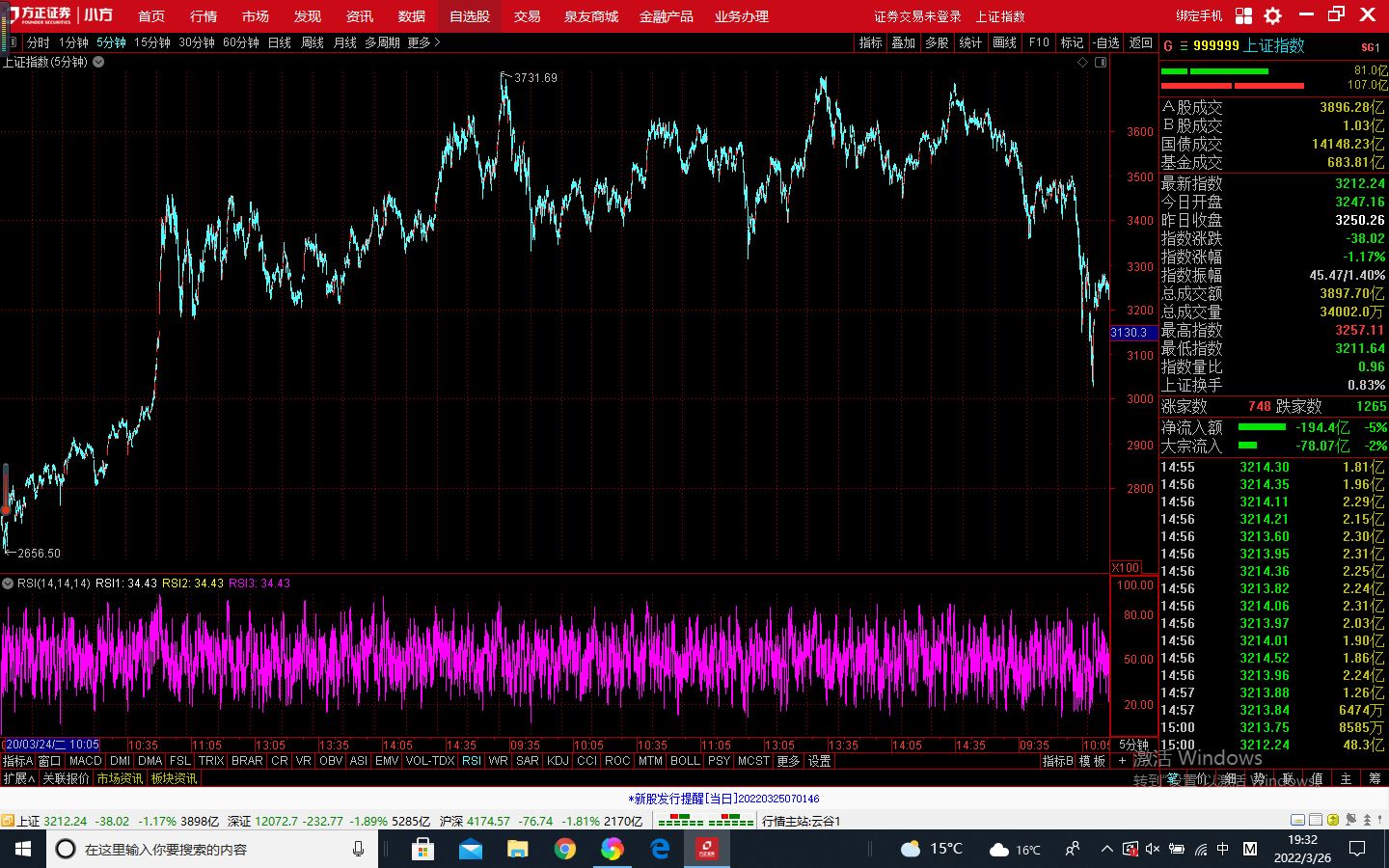Switch indicator to MACD
Screen dimensions: 1389x868
coord(85,761)
